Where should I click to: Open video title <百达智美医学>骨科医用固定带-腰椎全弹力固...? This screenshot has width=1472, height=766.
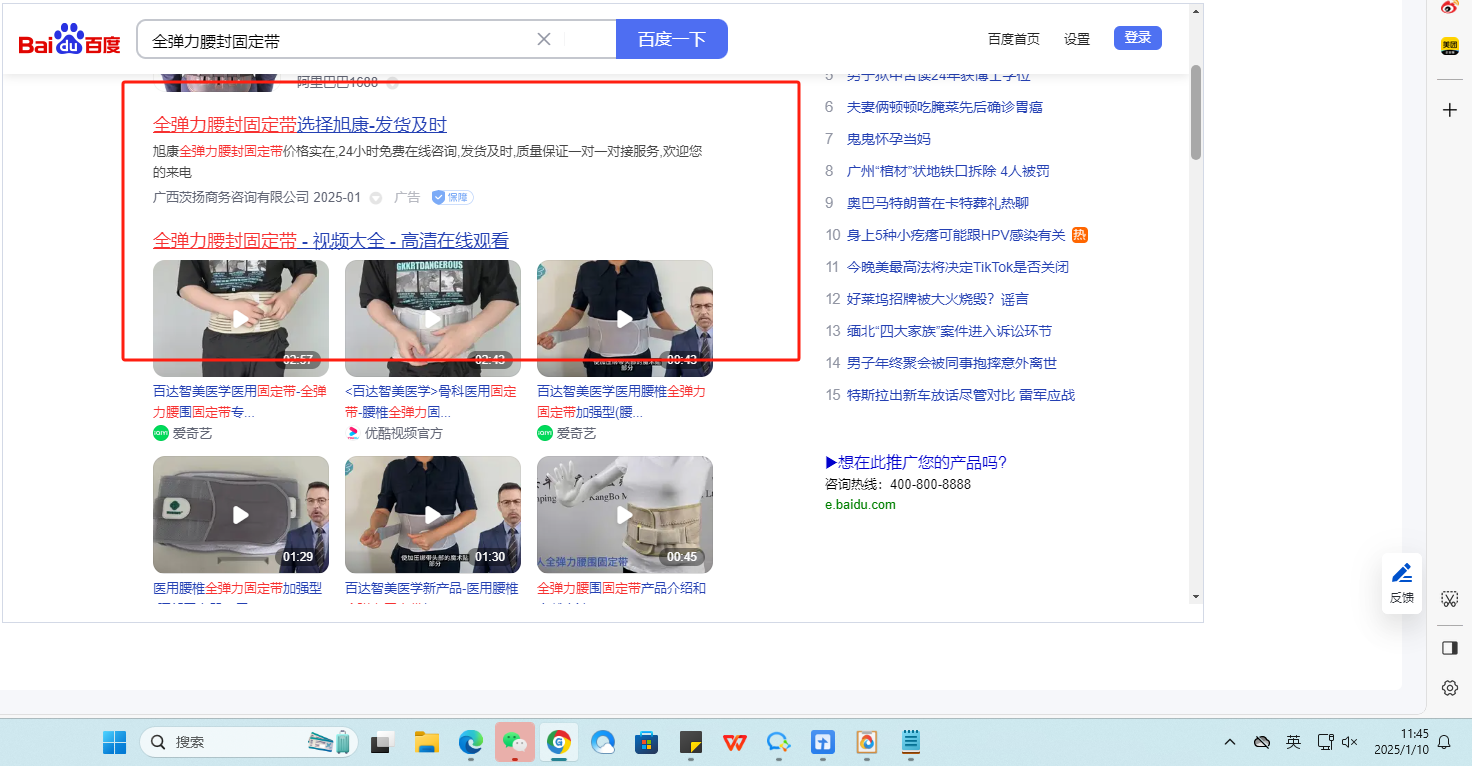click(x=431, y=402)
